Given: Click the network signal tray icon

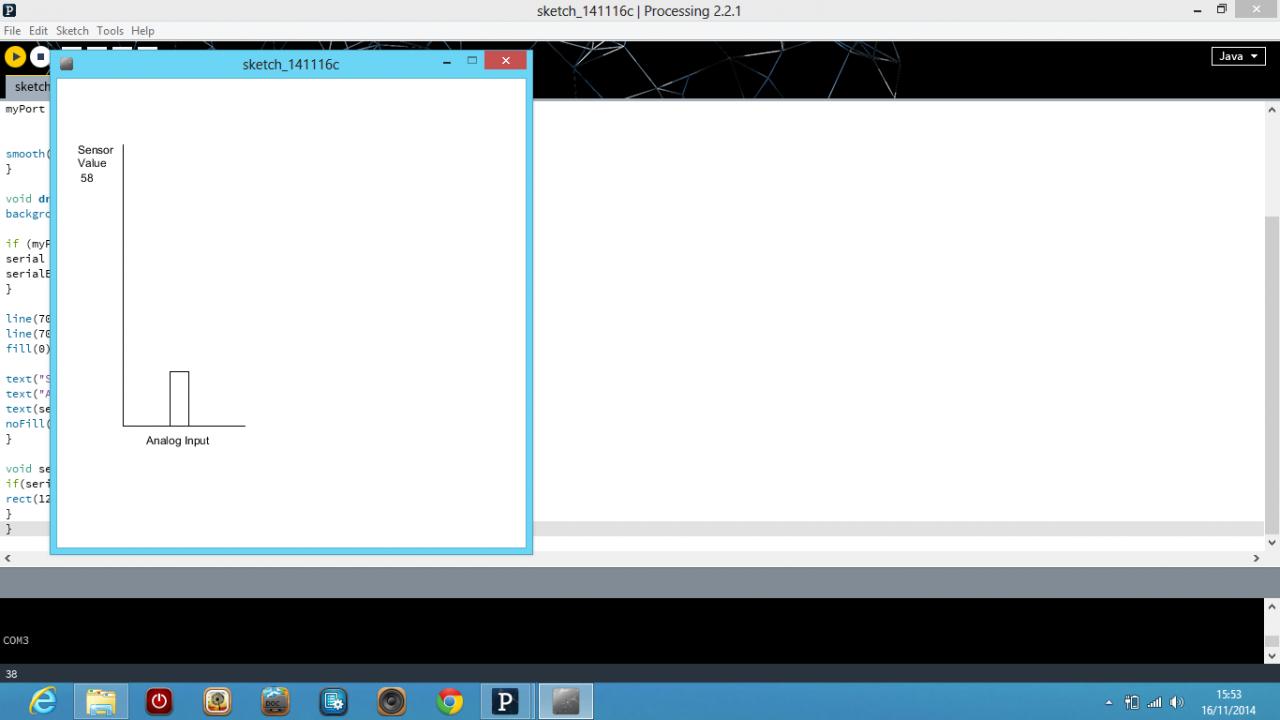Looking at the screenshot, I should 1154,703.
